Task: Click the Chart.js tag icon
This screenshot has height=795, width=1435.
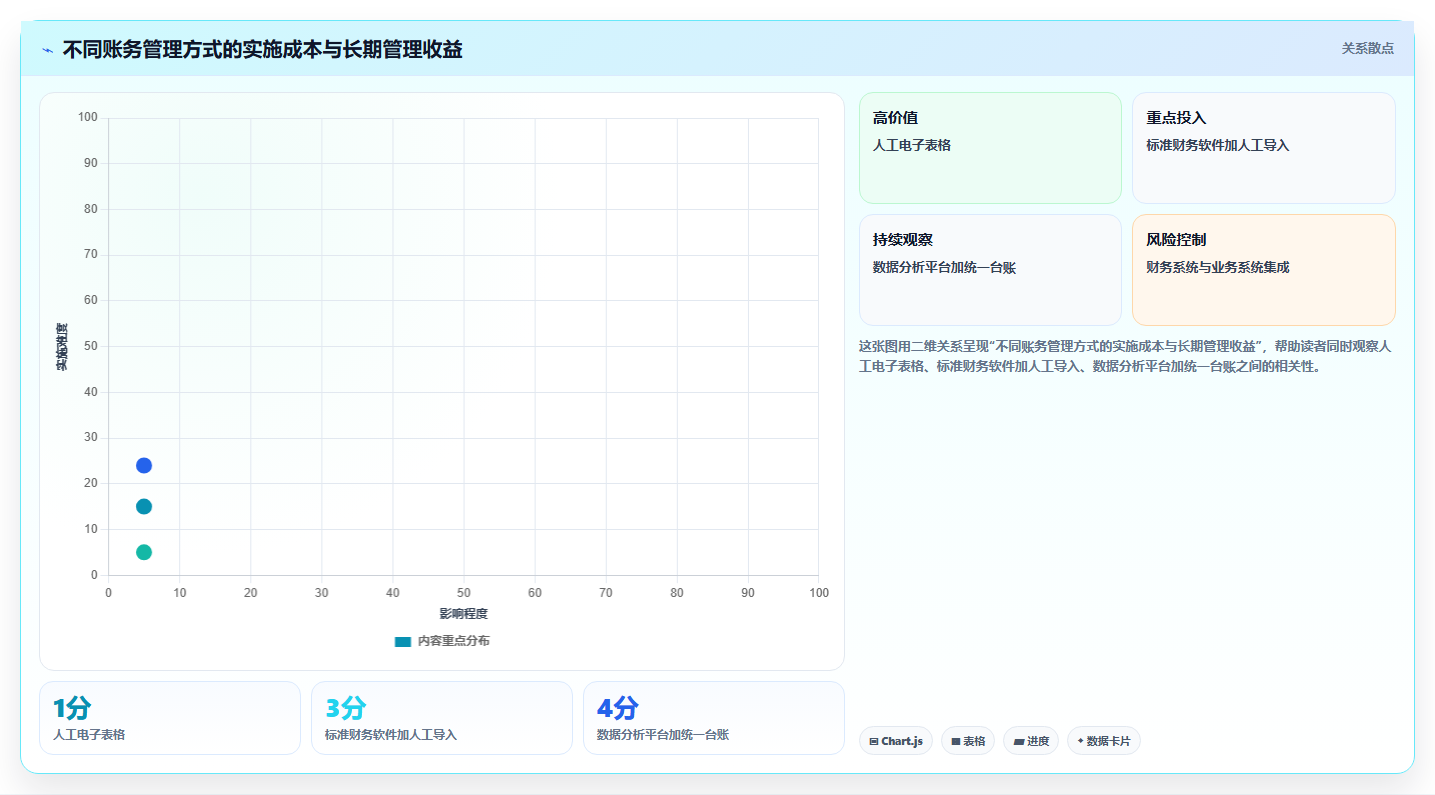Action: [x=874, y=741]
